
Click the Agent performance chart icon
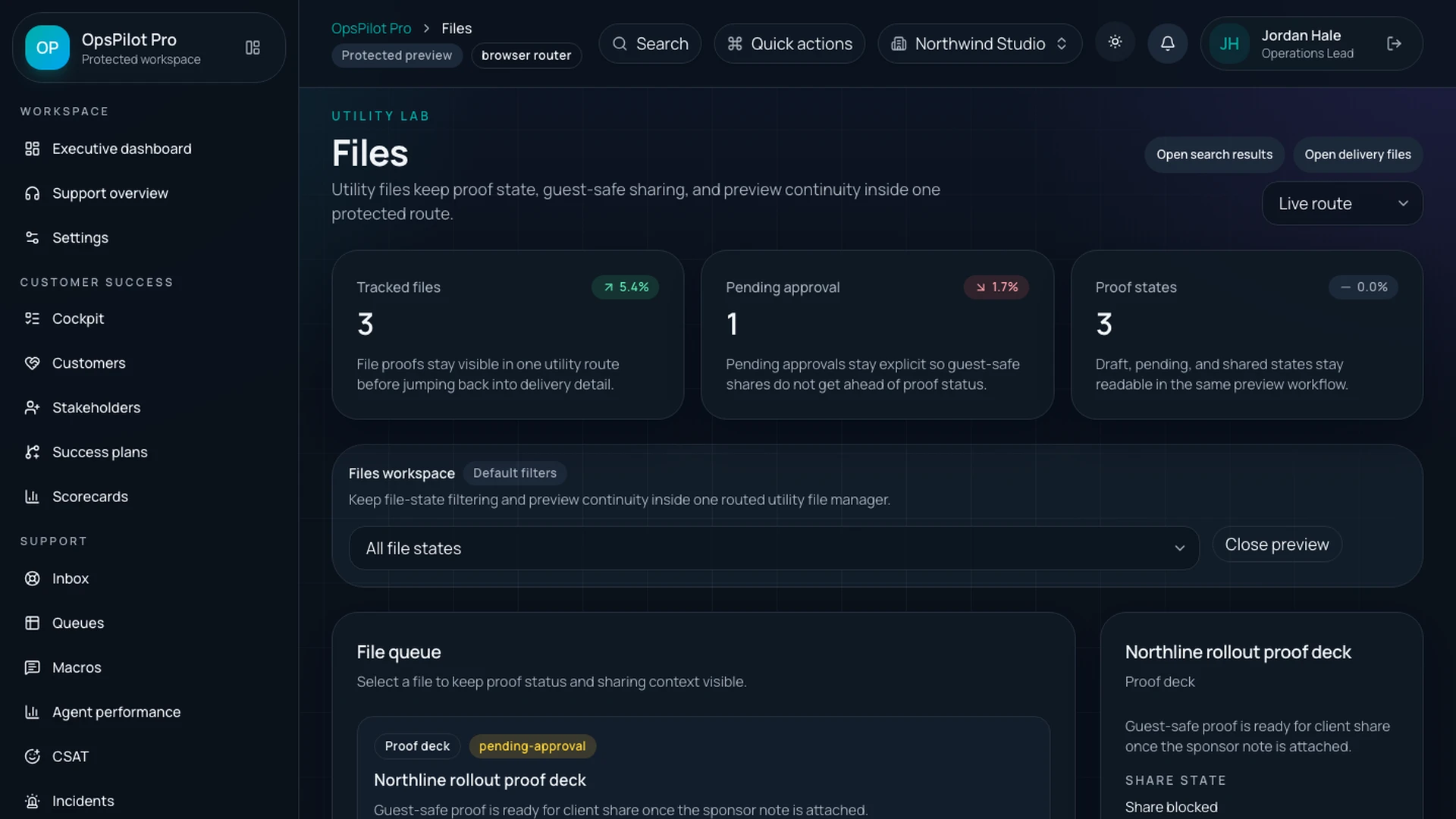(x=32, y=712)
